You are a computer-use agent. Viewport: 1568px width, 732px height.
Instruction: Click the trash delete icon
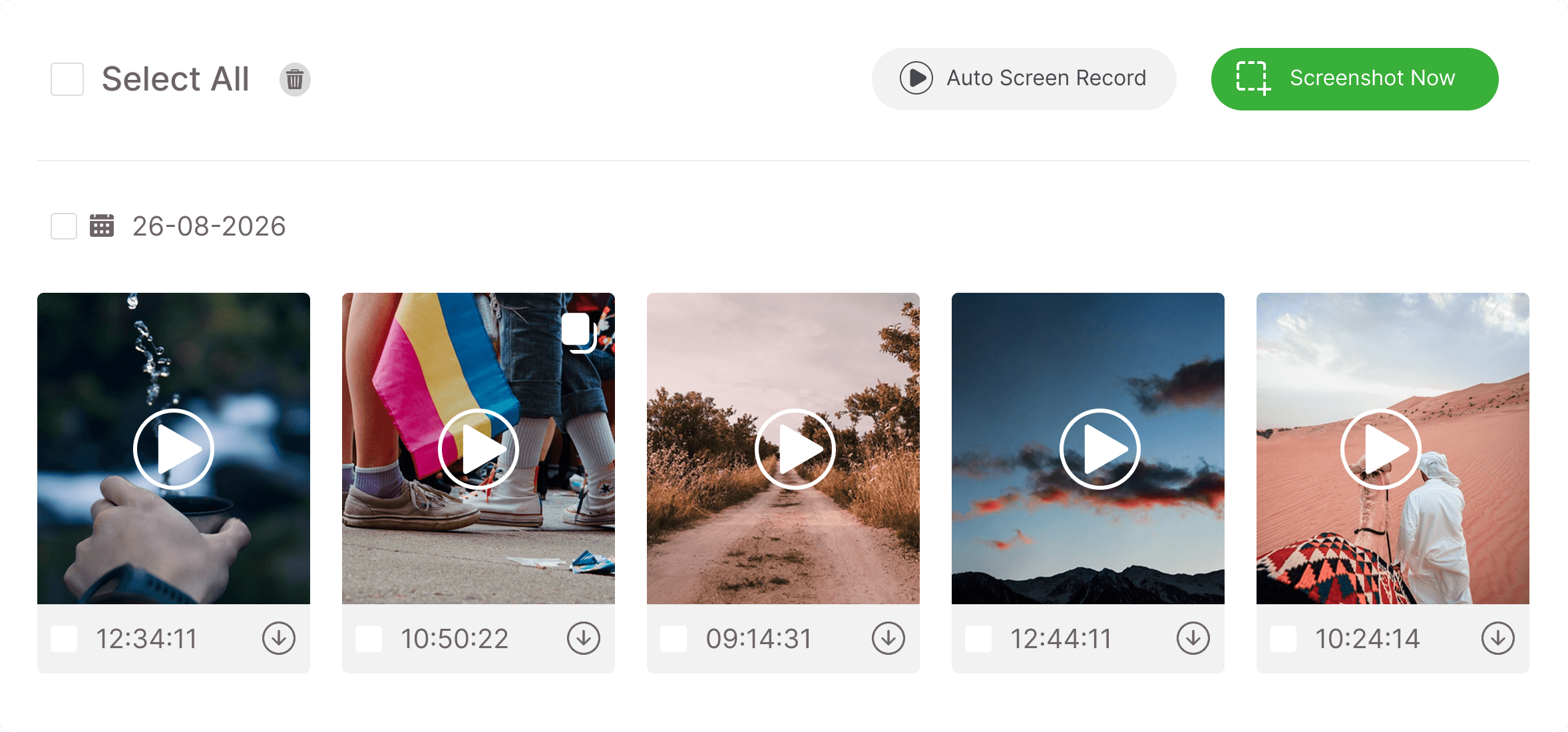click(x=295, y=80)
